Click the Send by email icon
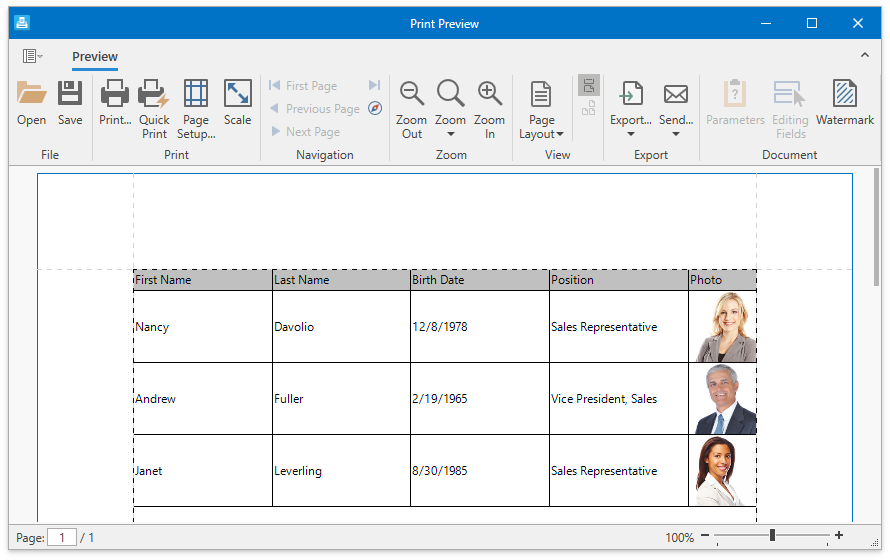 coord(675,94)
